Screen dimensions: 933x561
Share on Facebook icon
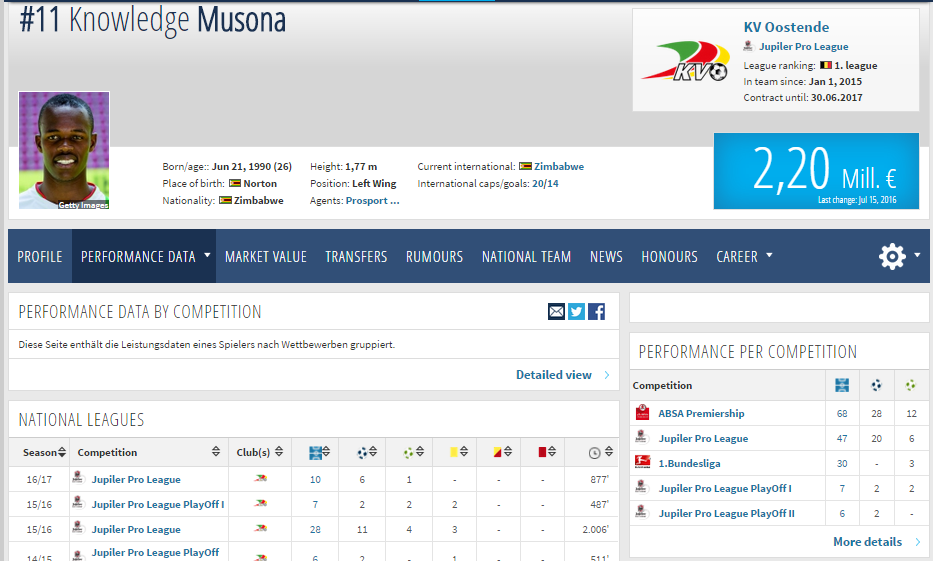pos(596,311)
